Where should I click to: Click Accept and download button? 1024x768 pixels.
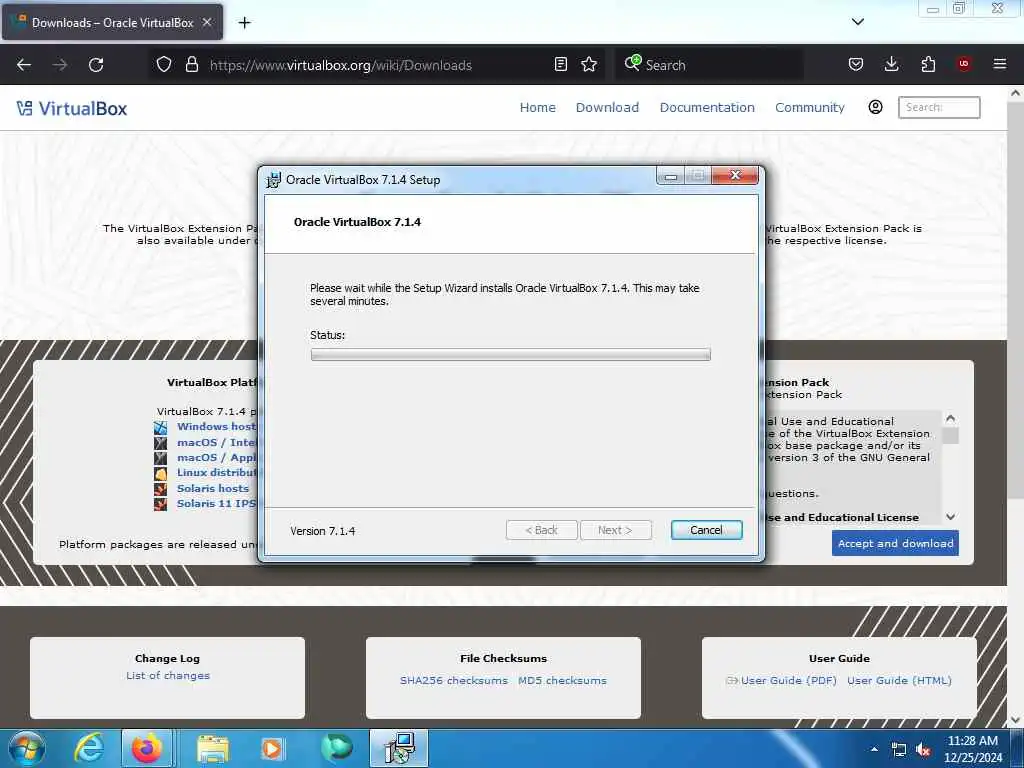pyautogui.click(x=895, y=543)
